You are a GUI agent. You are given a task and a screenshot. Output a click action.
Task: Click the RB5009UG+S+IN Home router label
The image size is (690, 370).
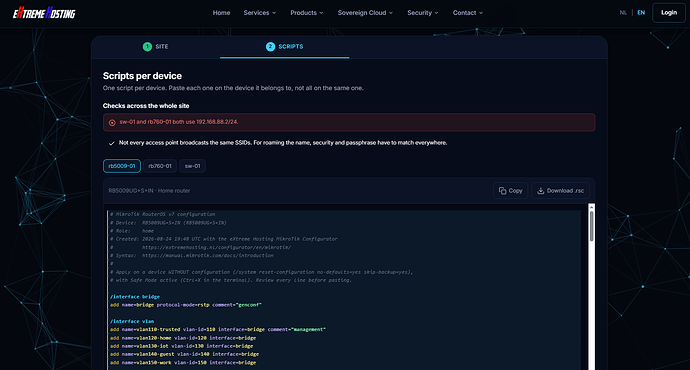click(x=149, y=190)
